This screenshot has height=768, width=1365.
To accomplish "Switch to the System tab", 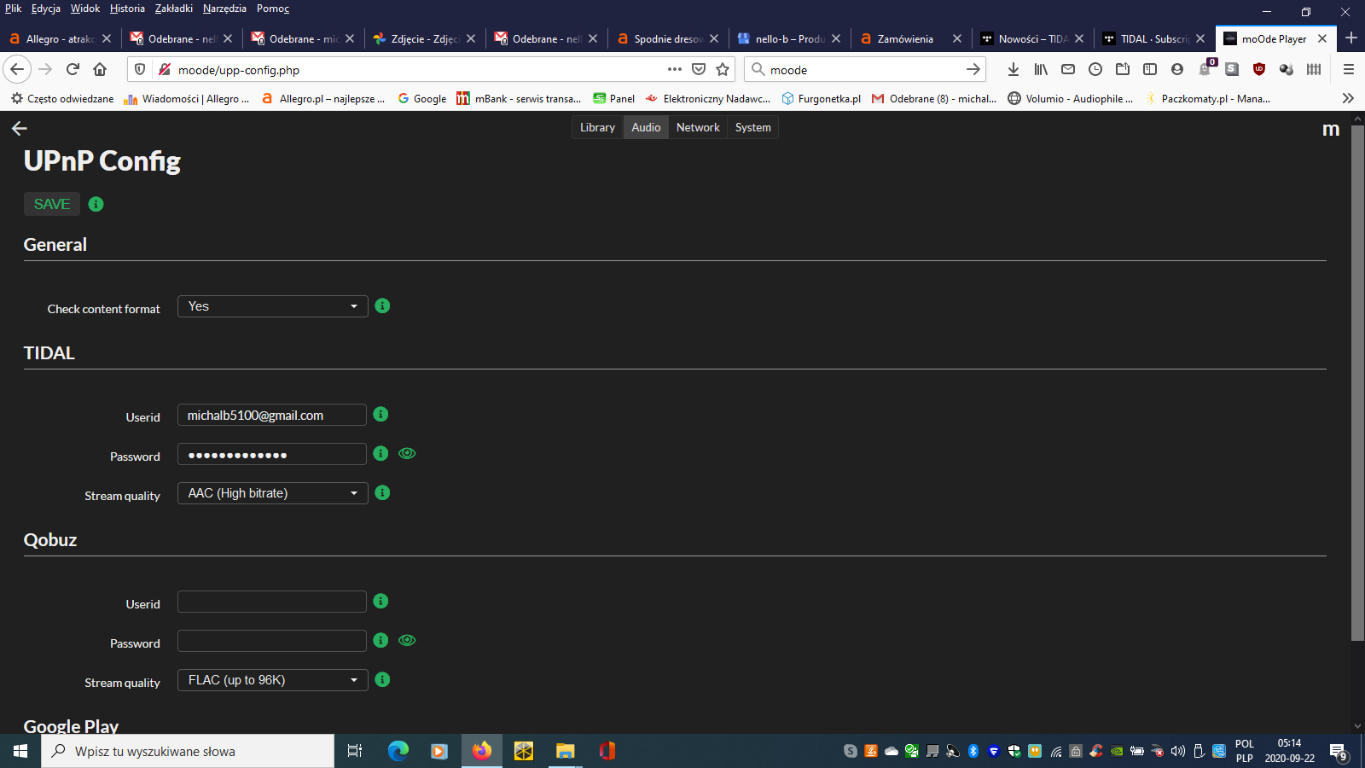I will coord(753,127).
